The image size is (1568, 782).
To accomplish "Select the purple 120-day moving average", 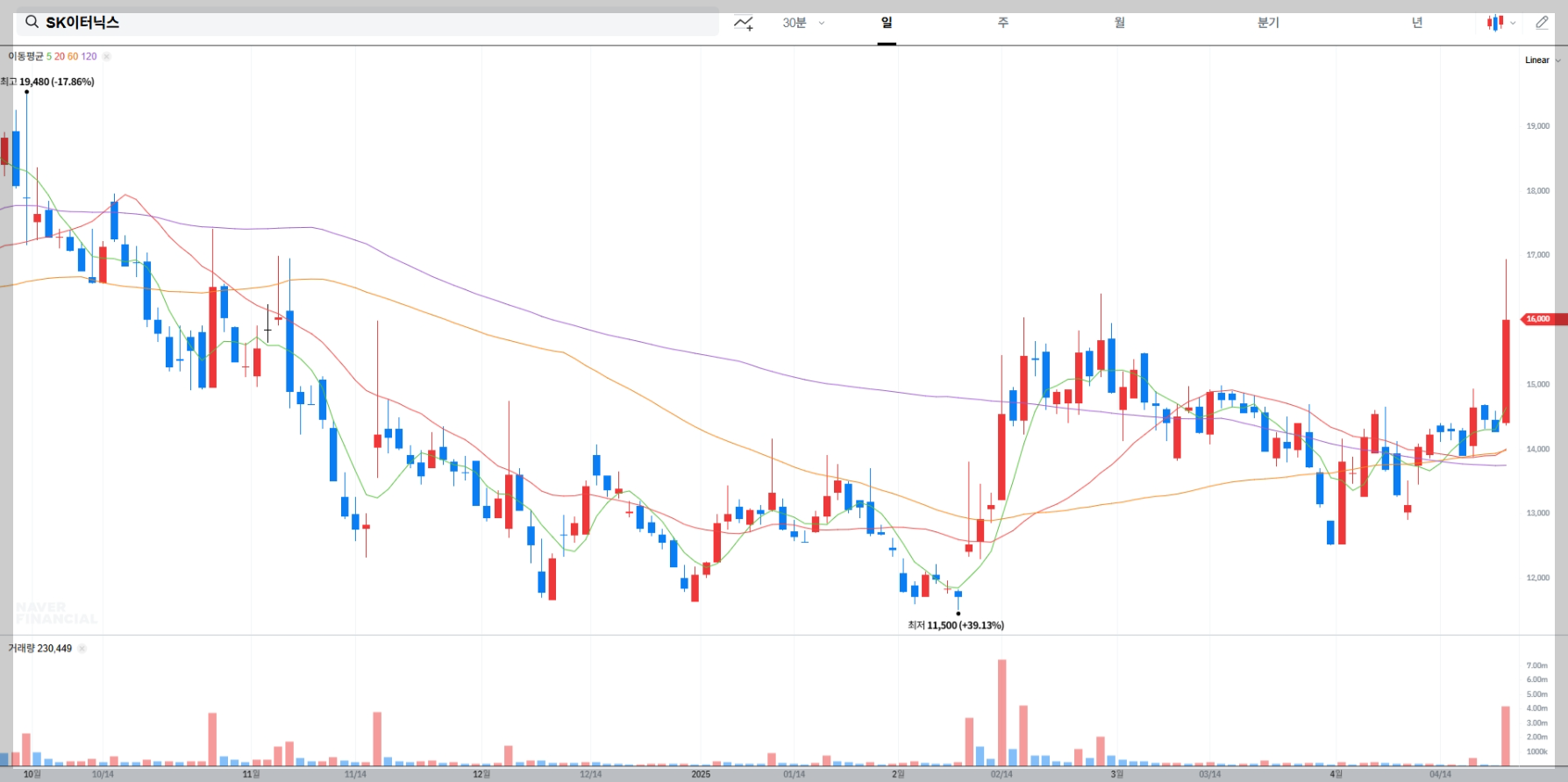I will pyautogui.click(x=89, y=56).
